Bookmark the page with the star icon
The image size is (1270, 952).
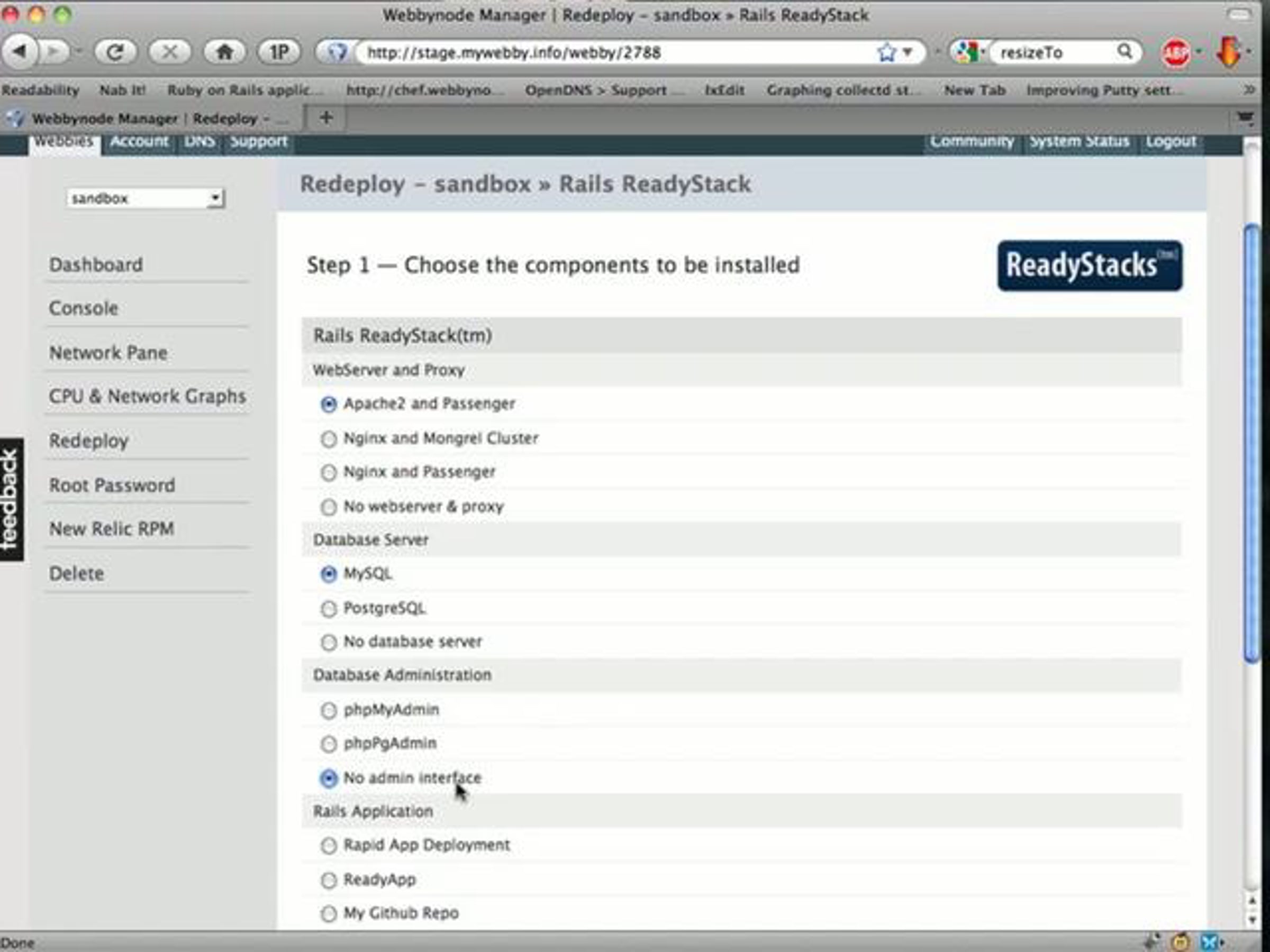coord(886,52)
